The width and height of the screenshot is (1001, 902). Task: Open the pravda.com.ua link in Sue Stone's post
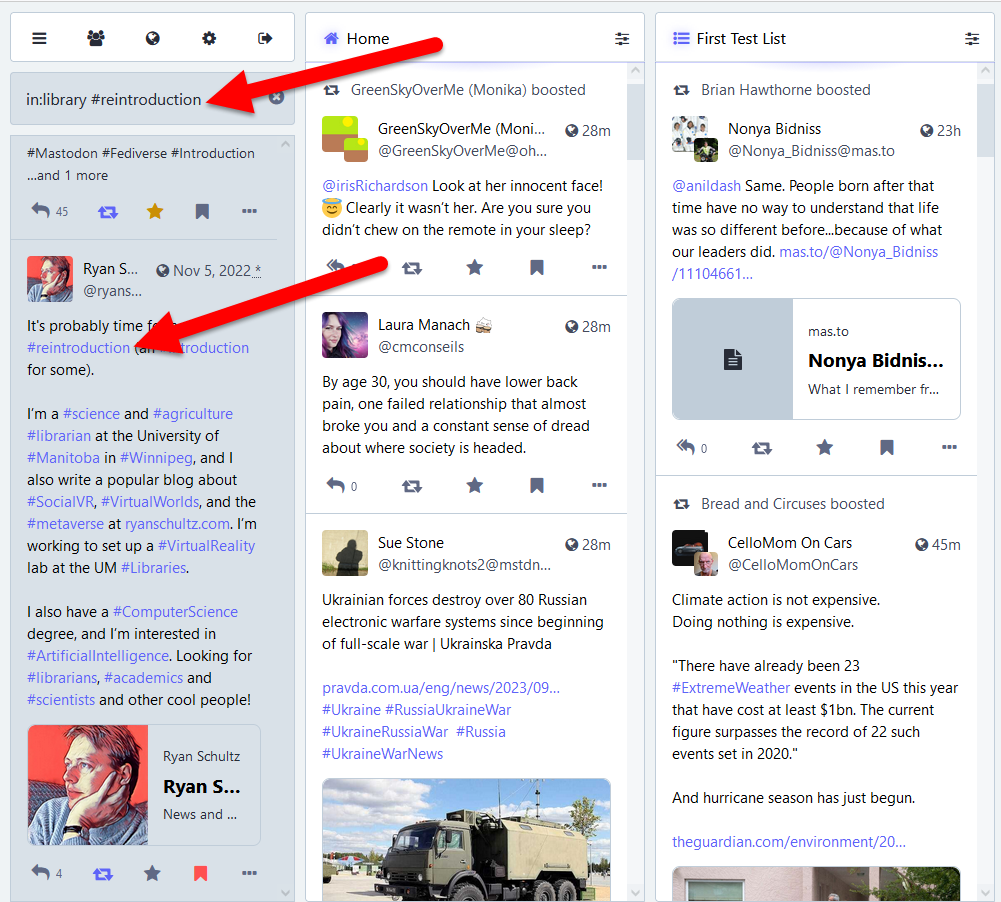click(x=441, y=688)
